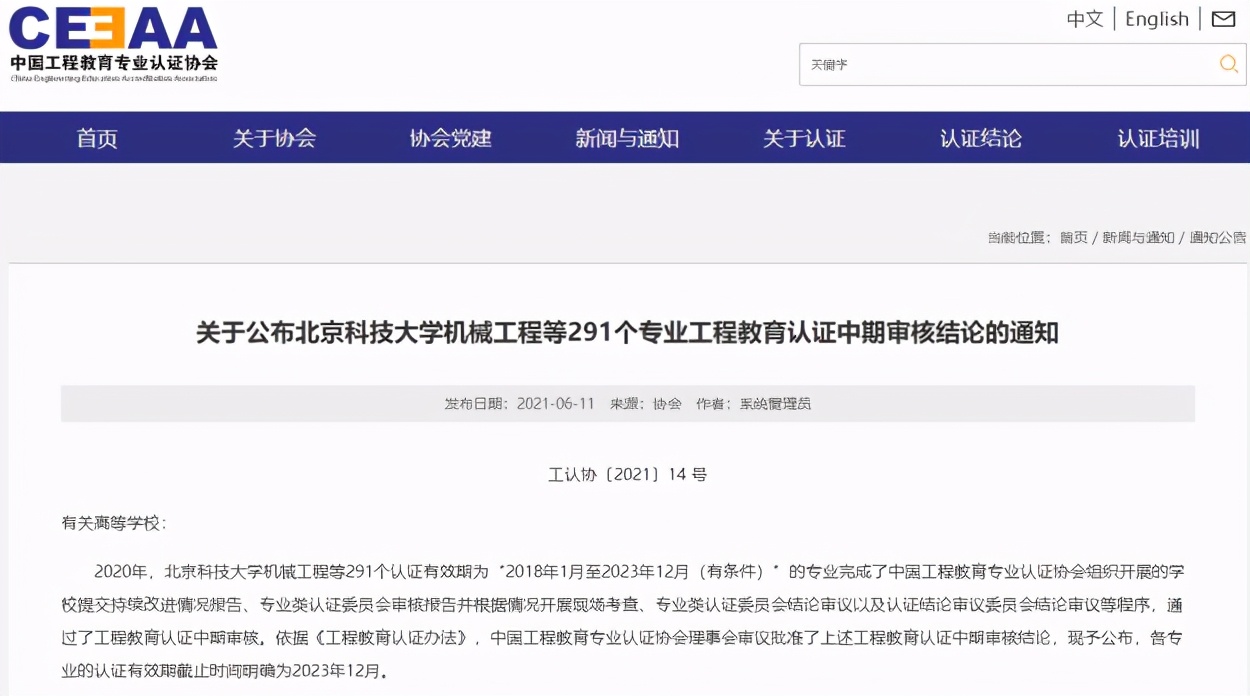1250x696 pixels.
Task: Open the 首页 navigation menu item
Action: pyautogui.click(x=95, y=138)
